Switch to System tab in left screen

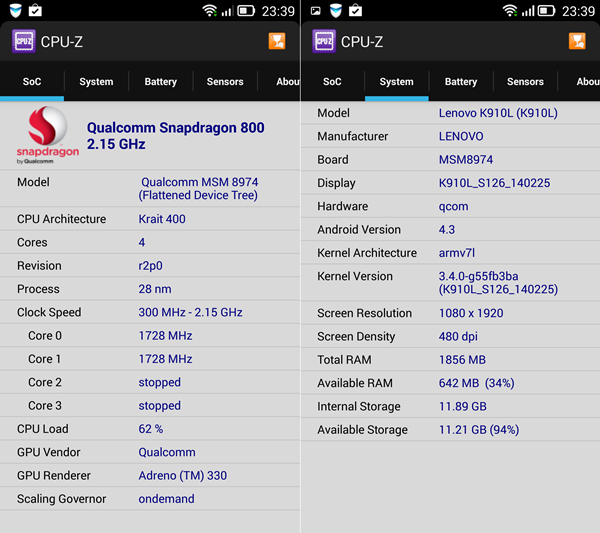[x=96, y=81]
